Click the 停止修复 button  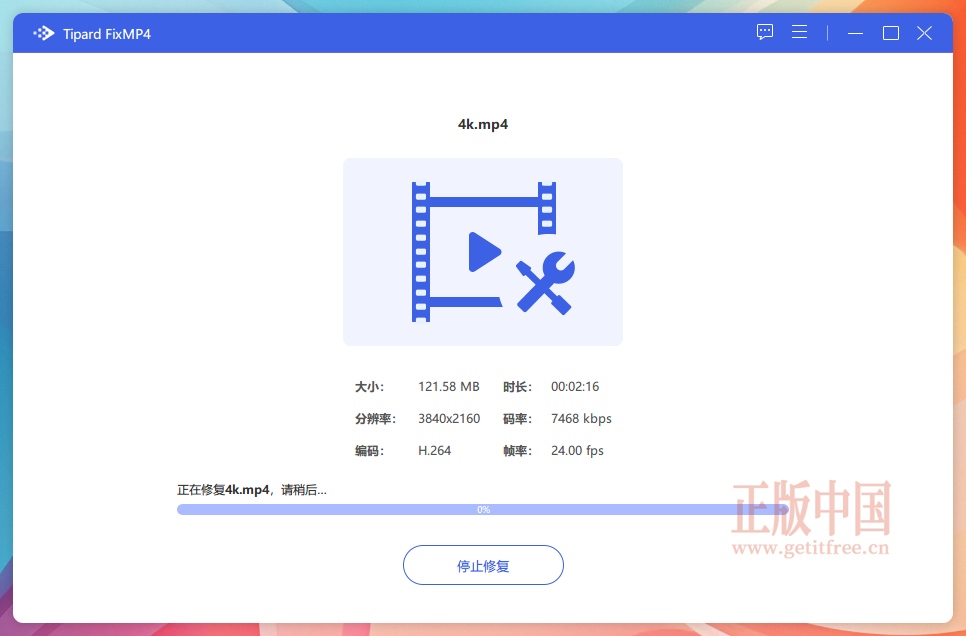click(483, 565)
